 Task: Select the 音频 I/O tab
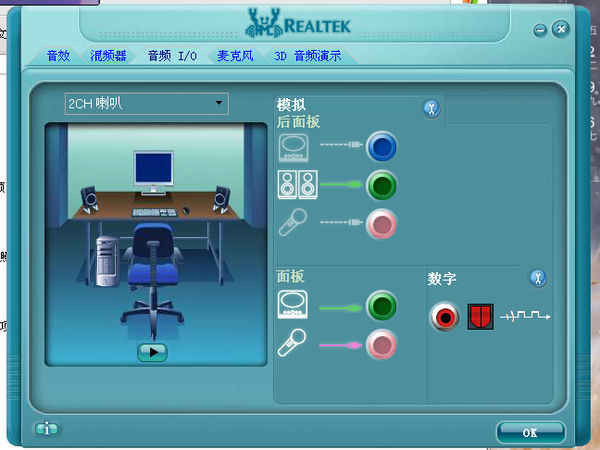(x=172, y=56)
